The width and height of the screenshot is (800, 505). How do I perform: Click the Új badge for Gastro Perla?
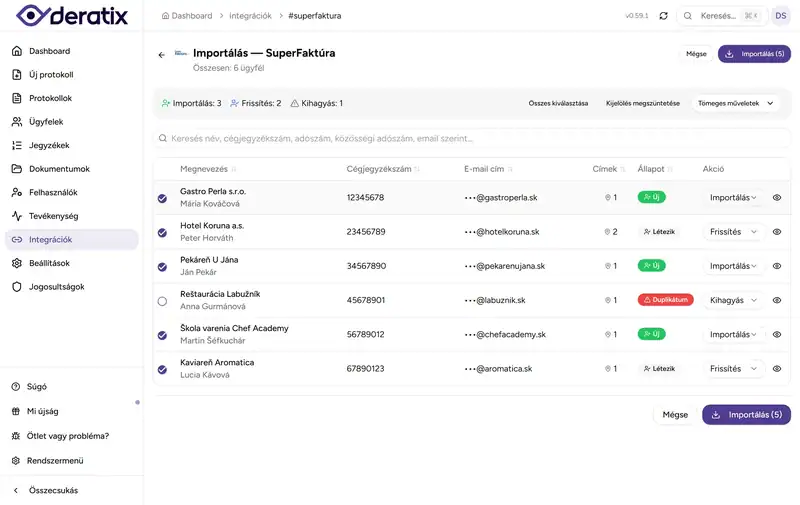tap(652, 197)
